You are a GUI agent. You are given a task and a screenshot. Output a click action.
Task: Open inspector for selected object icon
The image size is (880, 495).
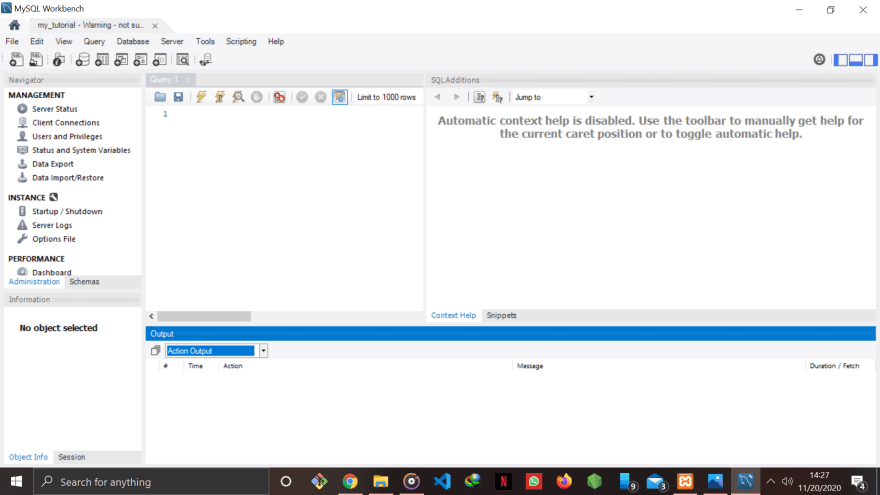point(59,59)
